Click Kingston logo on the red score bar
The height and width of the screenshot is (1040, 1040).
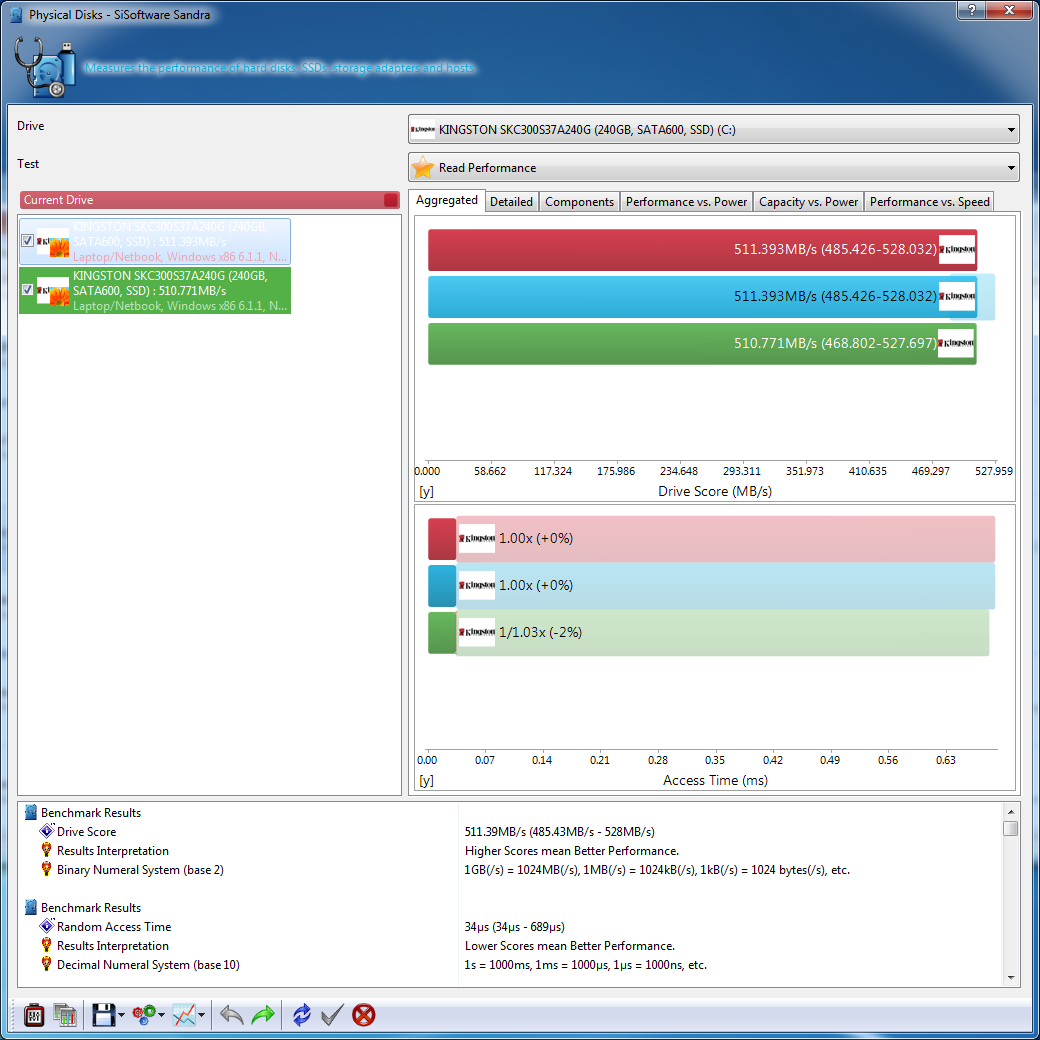(x=957, y=250)
